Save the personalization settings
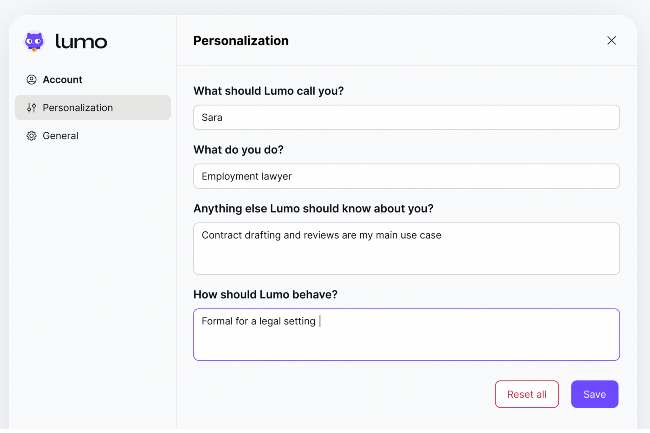The image size is (650, 433). 594,394
